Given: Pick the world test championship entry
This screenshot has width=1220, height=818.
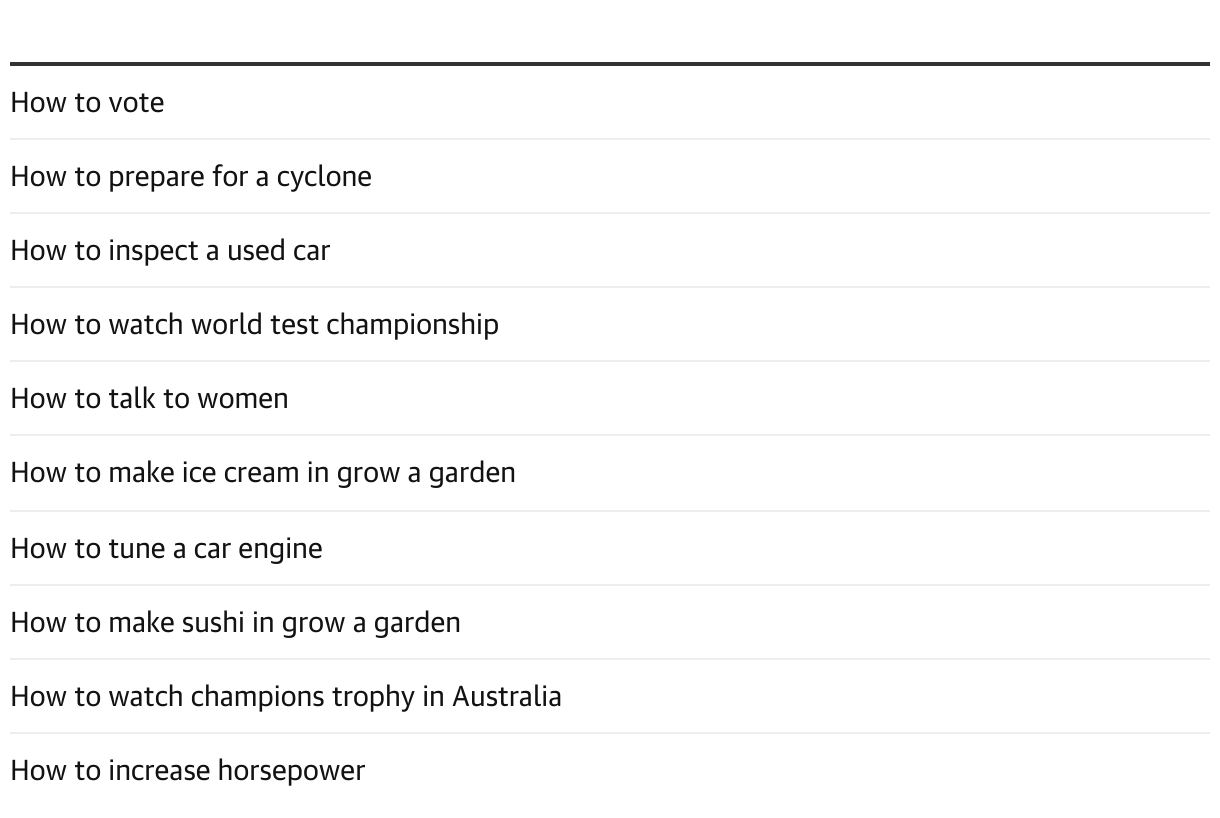Looking at the screenshot, I should click(x=254, y=325).
